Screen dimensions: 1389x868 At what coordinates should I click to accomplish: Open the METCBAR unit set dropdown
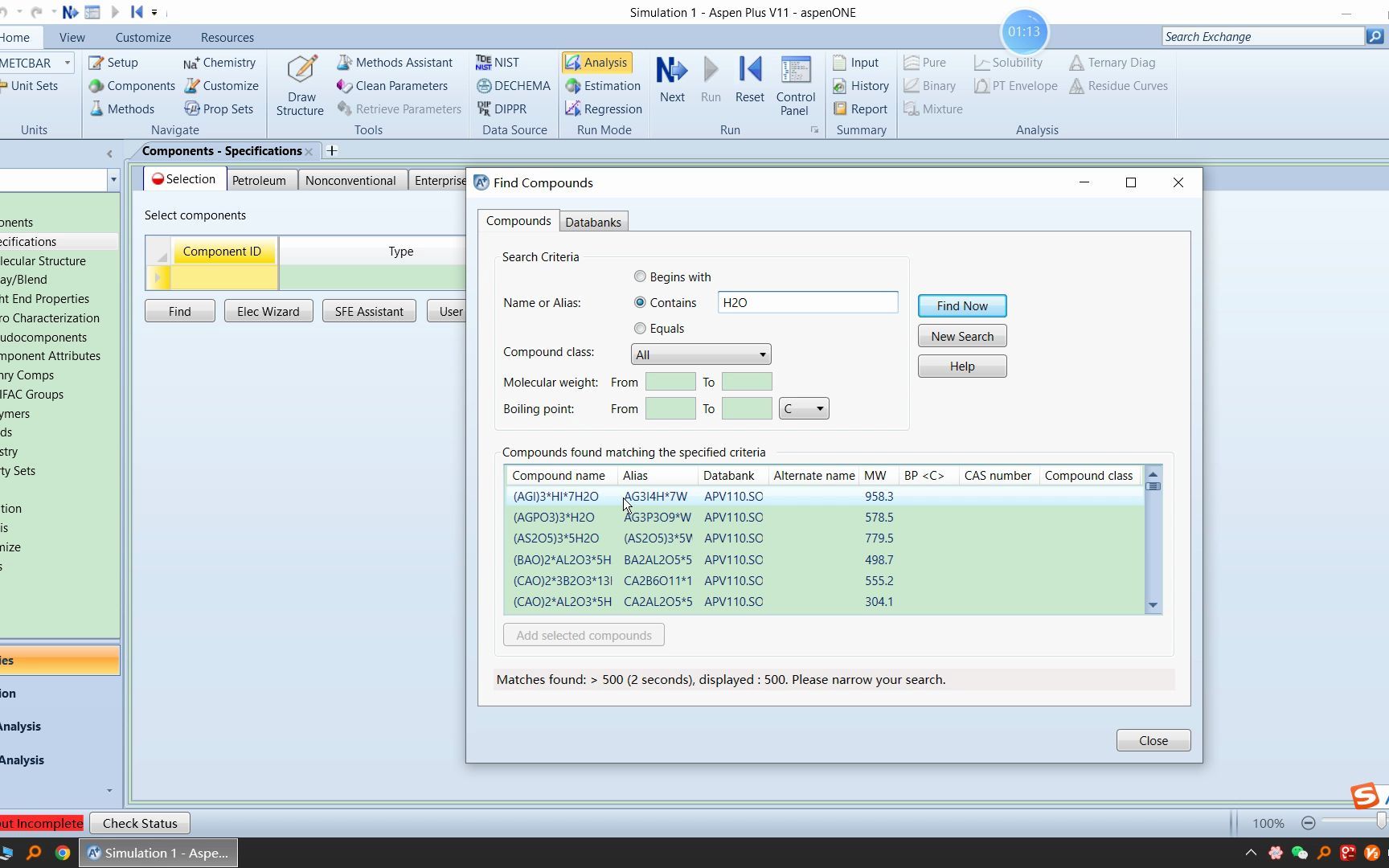click(68, 63)
